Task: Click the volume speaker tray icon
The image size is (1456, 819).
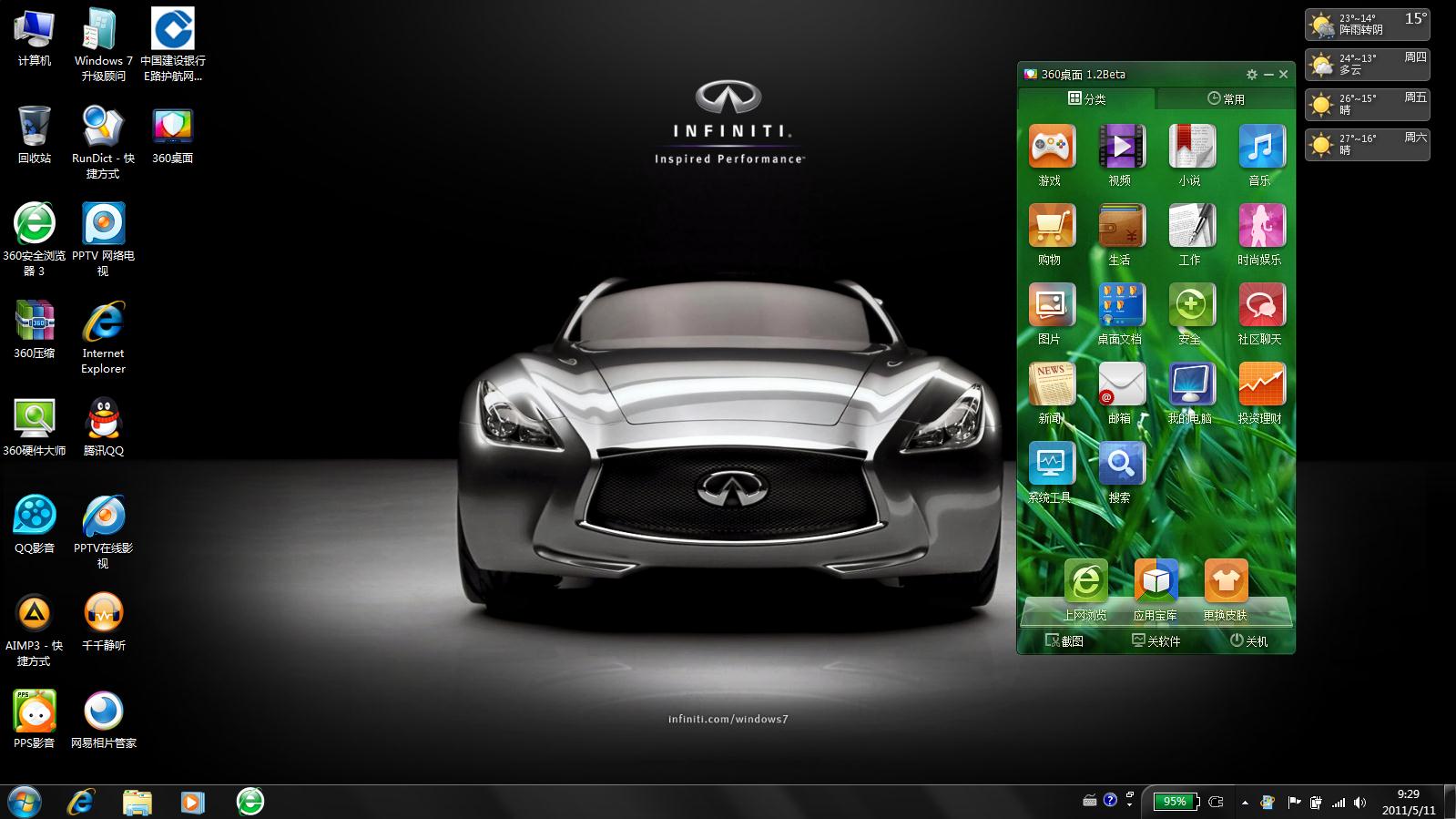Action: [1359, 803]
